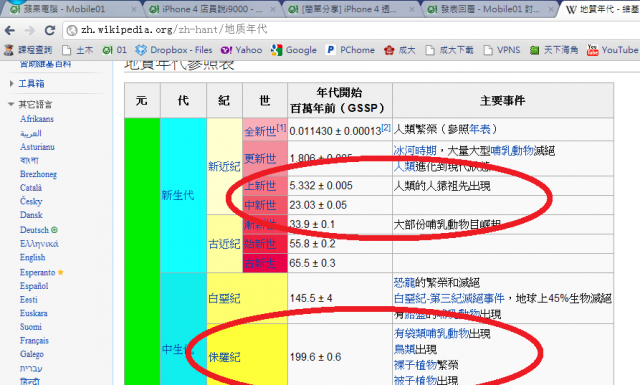Click the address bar with zh.wikipedia.org URL

[351, 29]
